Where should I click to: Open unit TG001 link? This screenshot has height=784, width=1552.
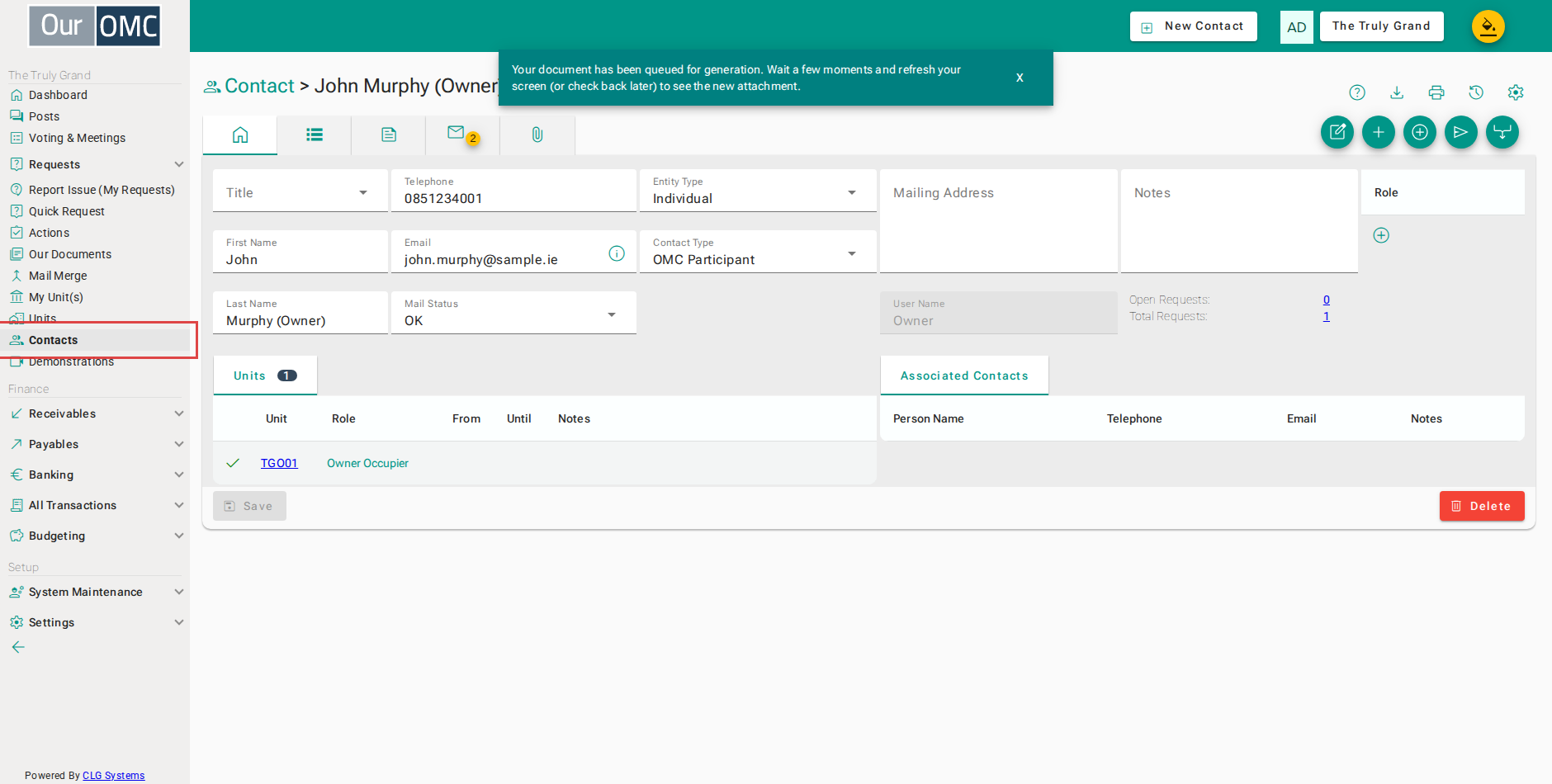click(x=279, y=463)
